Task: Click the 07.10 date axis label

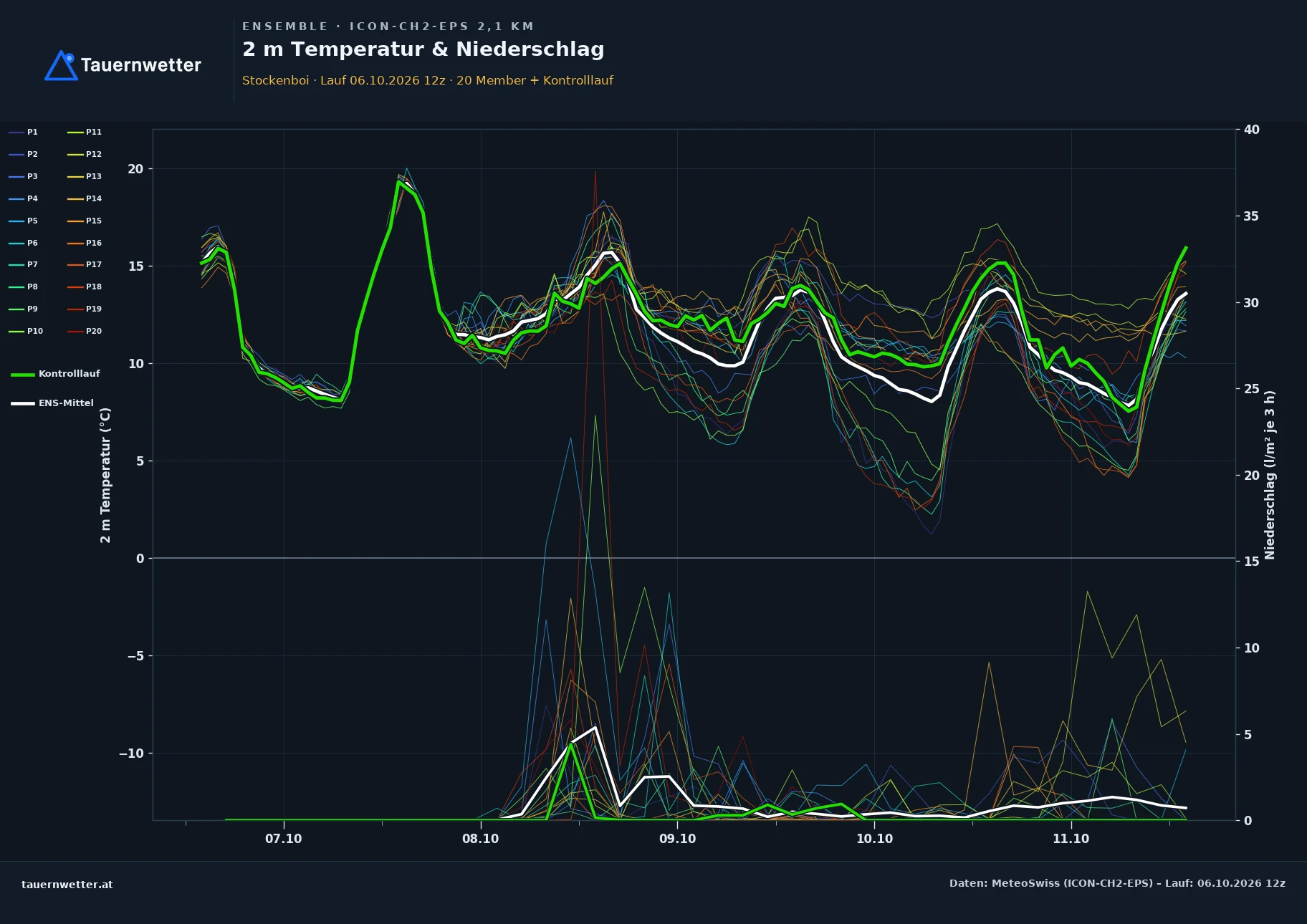Action: coord(284,839)
